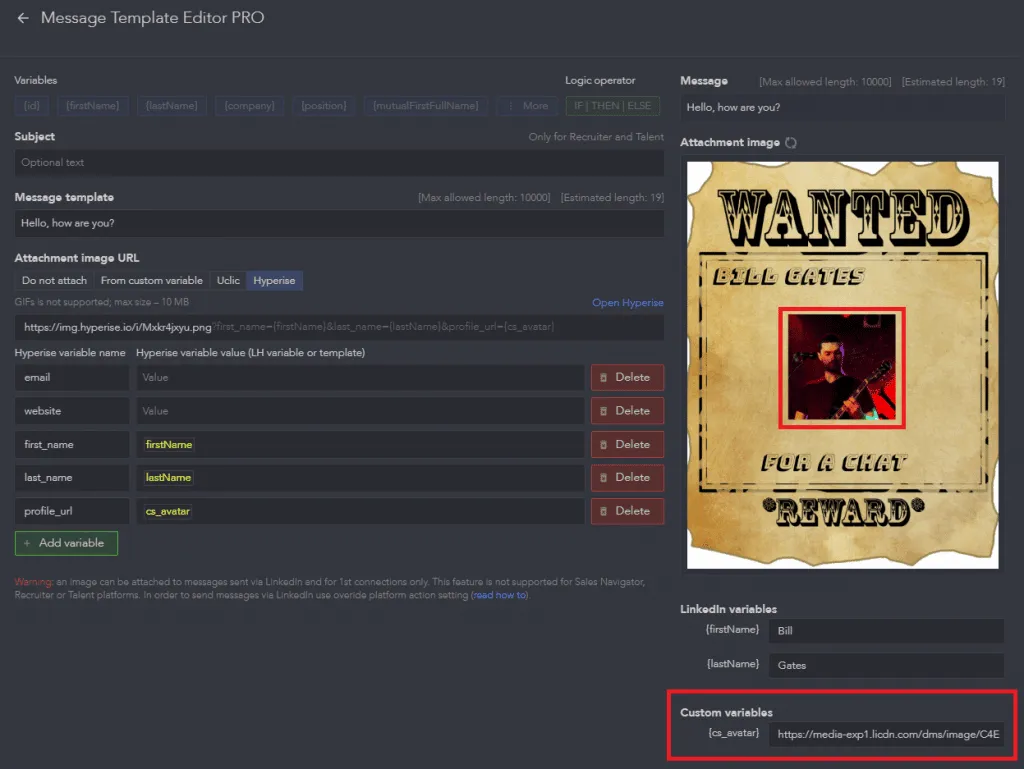Click the Add variable button

point(66,543)
